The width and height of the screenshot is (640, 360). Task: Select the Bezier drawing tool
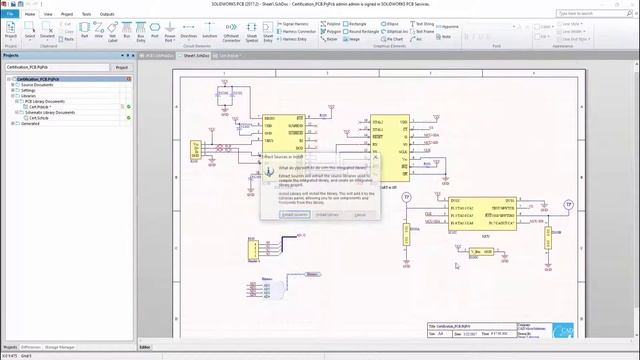(329, 39)
